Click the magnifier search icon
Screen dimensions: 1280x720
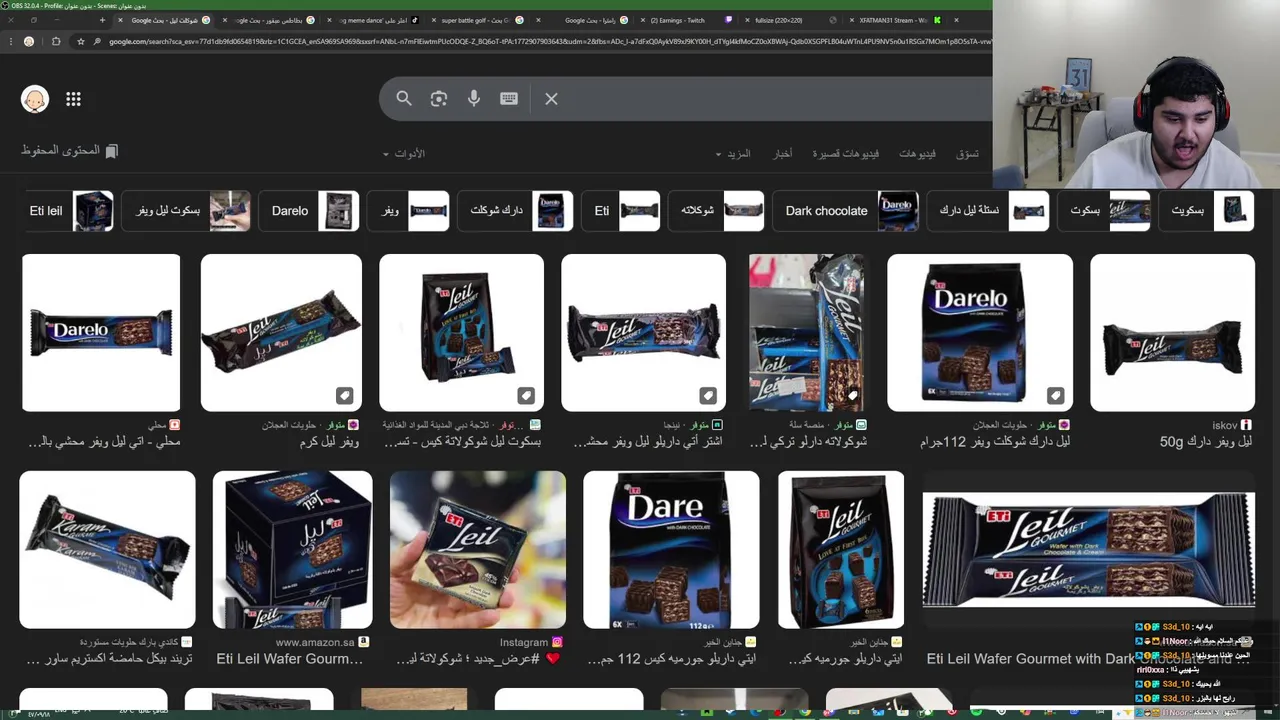pos(404,99)
